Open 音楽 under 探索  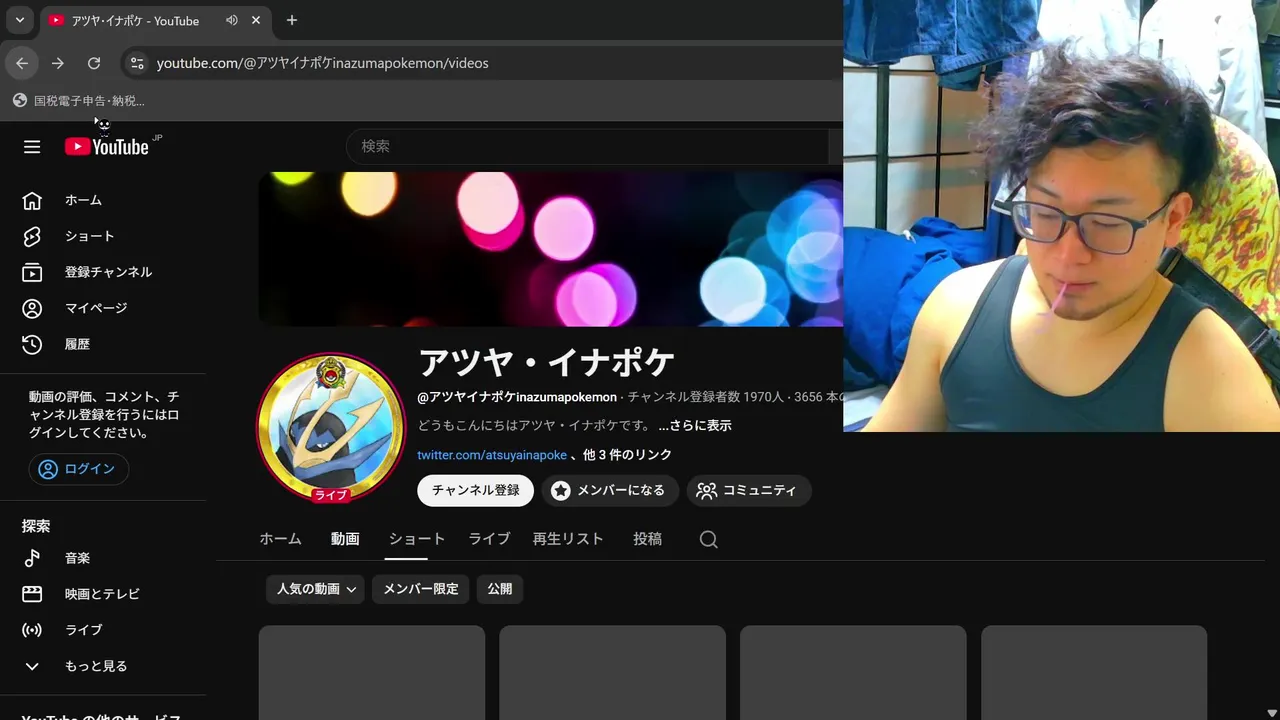tap(103, 558)
